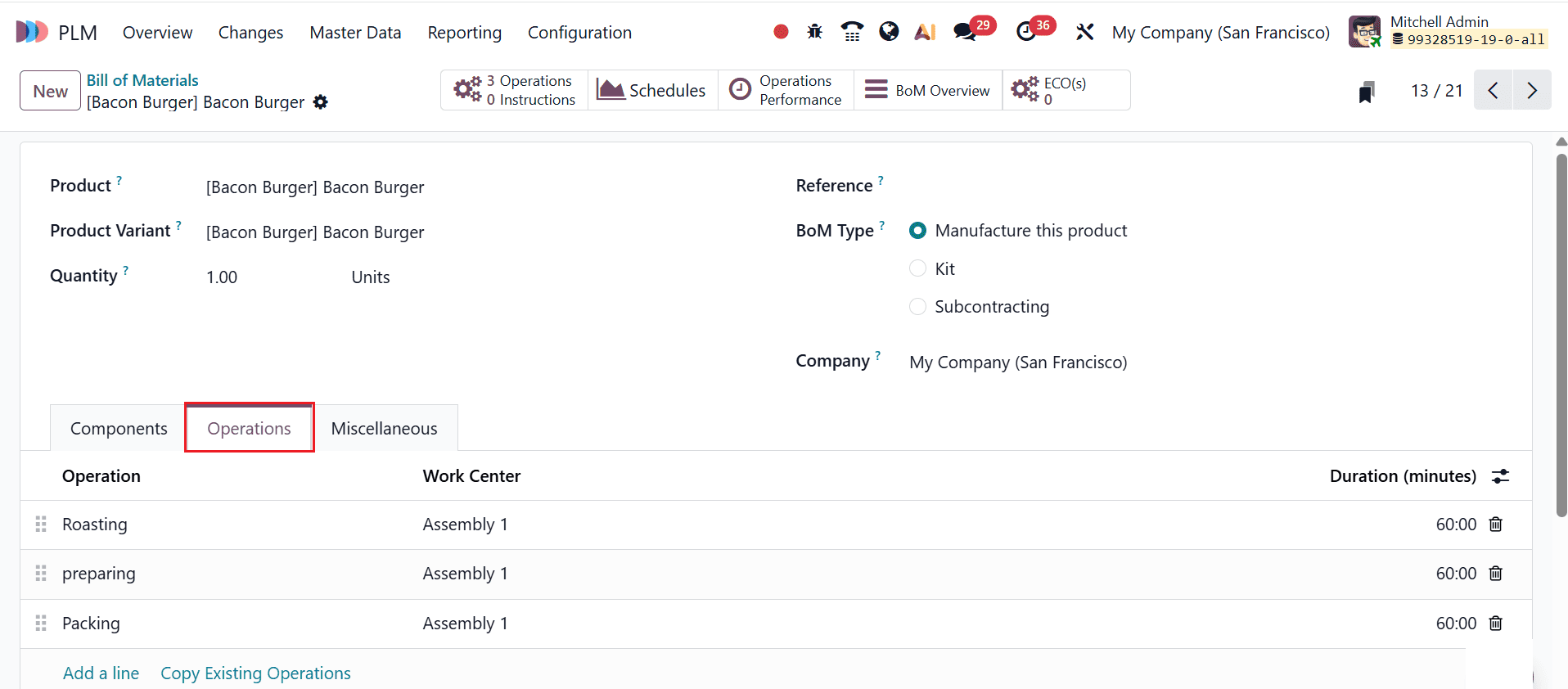Open the PLM app logo
Image resolution: width=1568 pixels, height=689 pixels.
32,32
